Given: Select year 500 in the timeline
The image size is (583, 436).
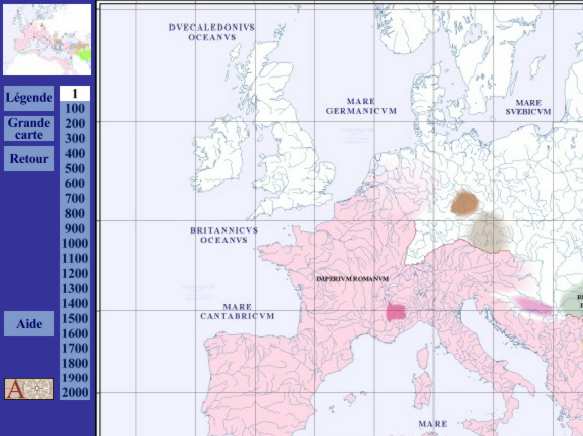Looking at the screenshot, I should coord(75,168).
